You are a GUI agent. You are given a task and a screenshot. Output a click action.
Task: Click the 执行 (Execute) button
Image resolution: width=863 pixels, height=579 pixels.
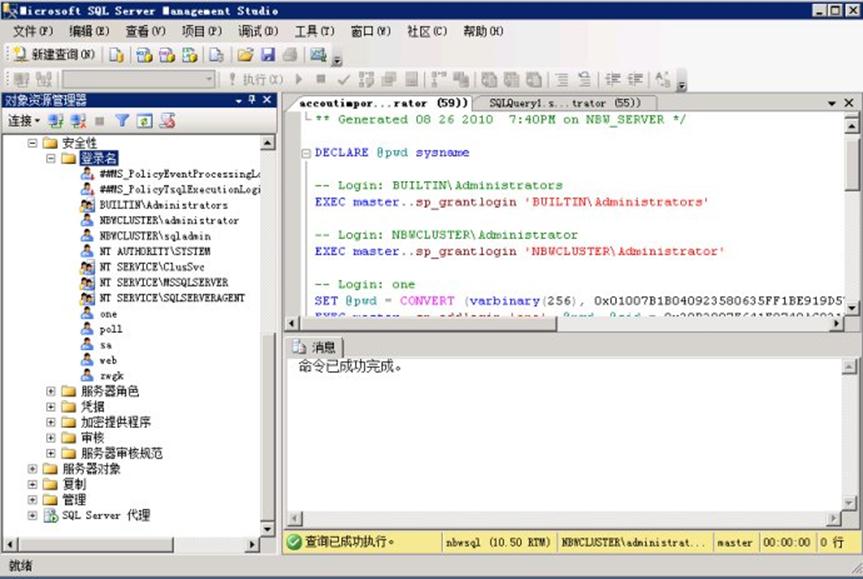click(256, 79)
